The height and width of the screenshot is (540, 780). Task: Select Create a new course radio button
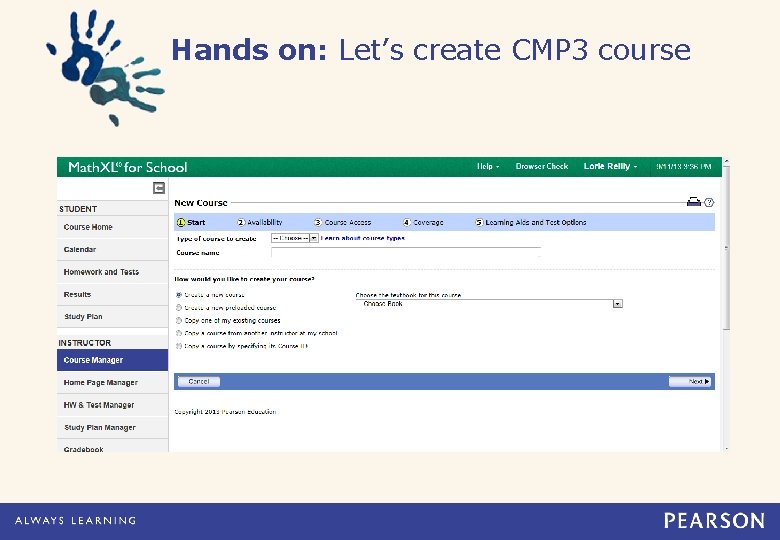(179, 295)
